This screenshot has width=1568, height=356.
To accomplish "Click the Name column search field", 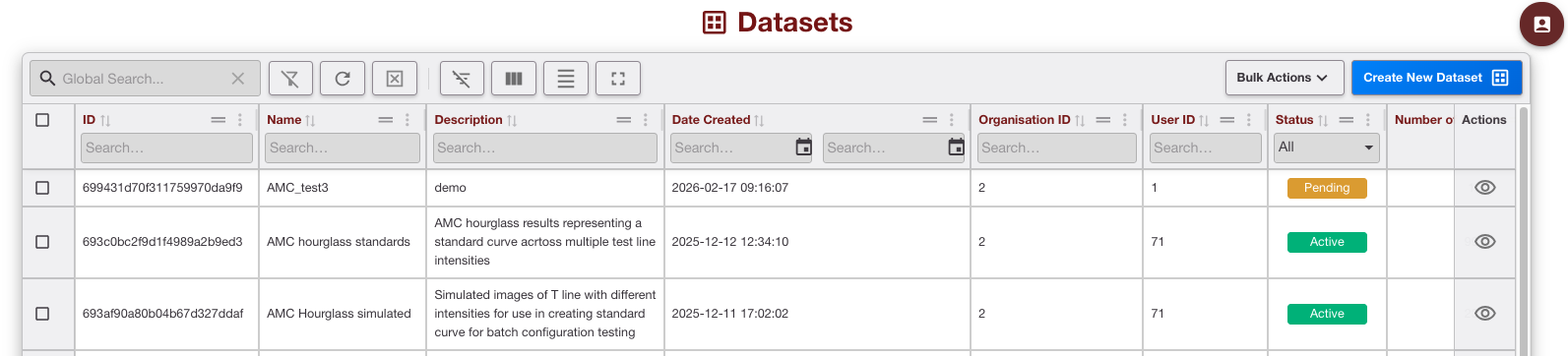I will (343, 148).
